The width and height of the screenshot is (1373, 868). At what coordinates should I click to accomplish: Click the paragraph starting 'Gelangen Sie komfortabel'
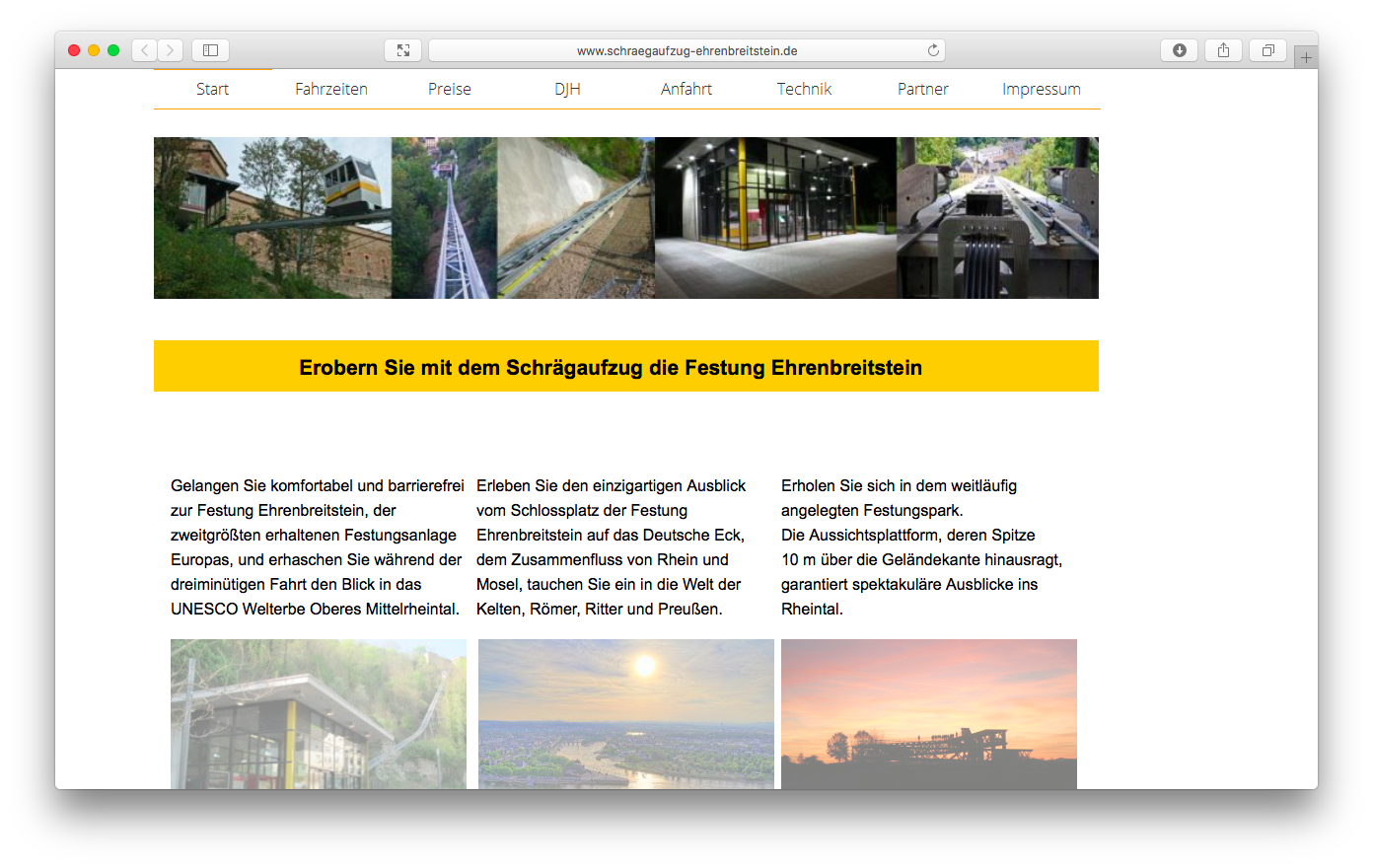pyautogui.click(x=317, y=547)
